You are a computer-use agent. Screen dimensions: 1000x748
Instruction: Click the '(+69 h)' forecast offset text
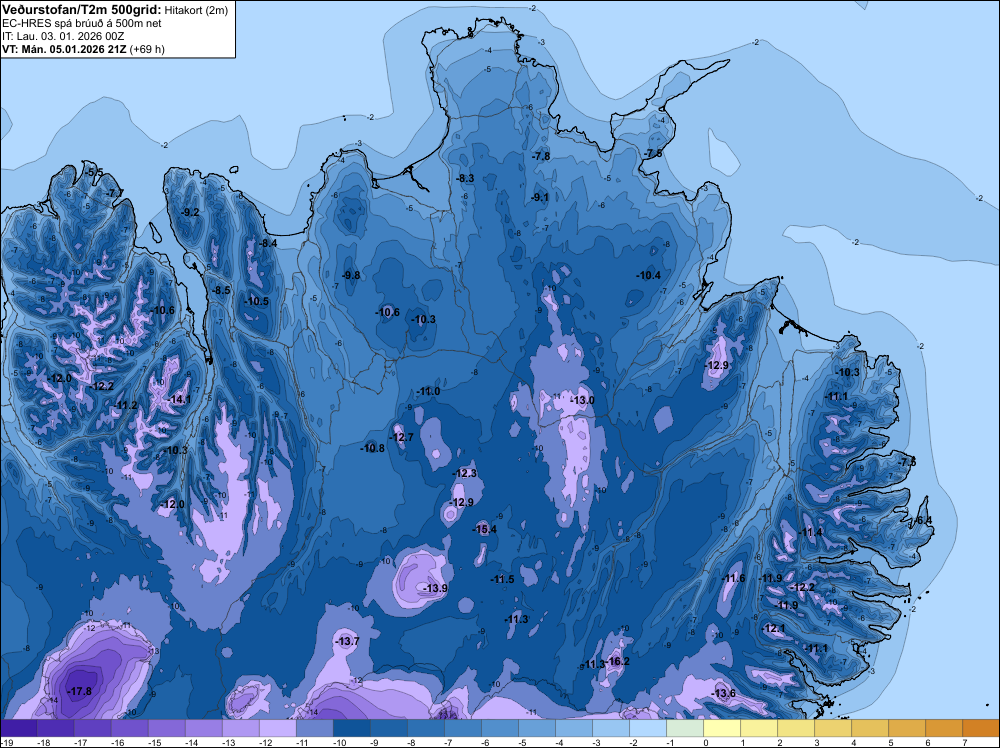pyautogui.click(x=147, y=49)
